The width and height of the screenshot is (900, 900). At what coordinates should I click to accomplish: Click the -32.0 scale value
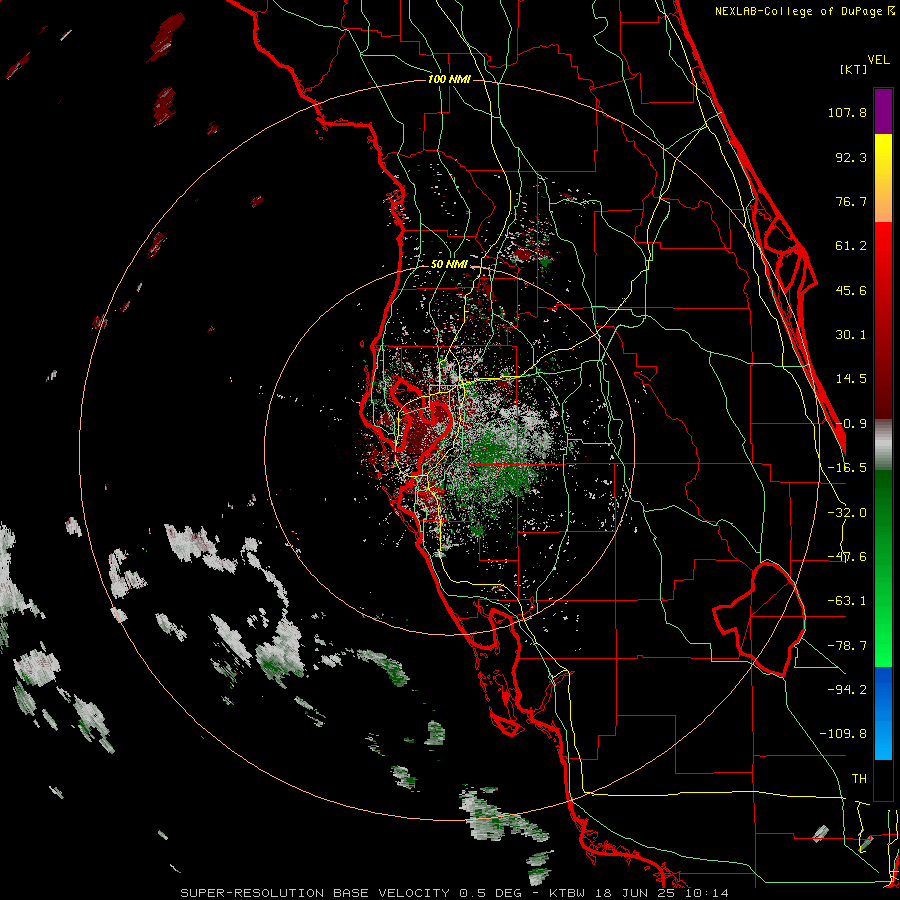pyautogui.click(x=847, y=513)
